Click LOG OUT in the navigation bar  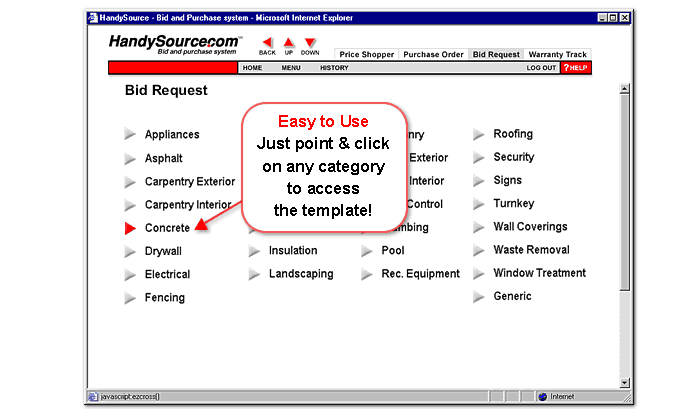click(x=541, y=68)
